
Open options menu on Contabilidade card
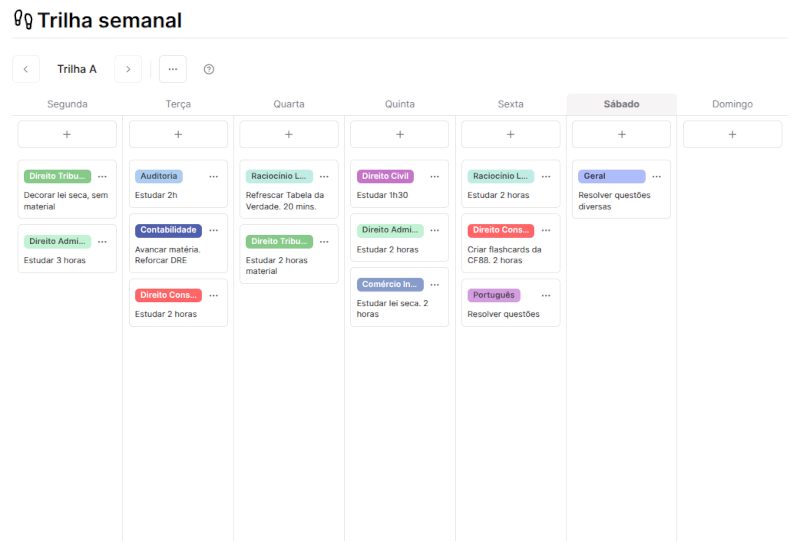(x=213, y=230)
